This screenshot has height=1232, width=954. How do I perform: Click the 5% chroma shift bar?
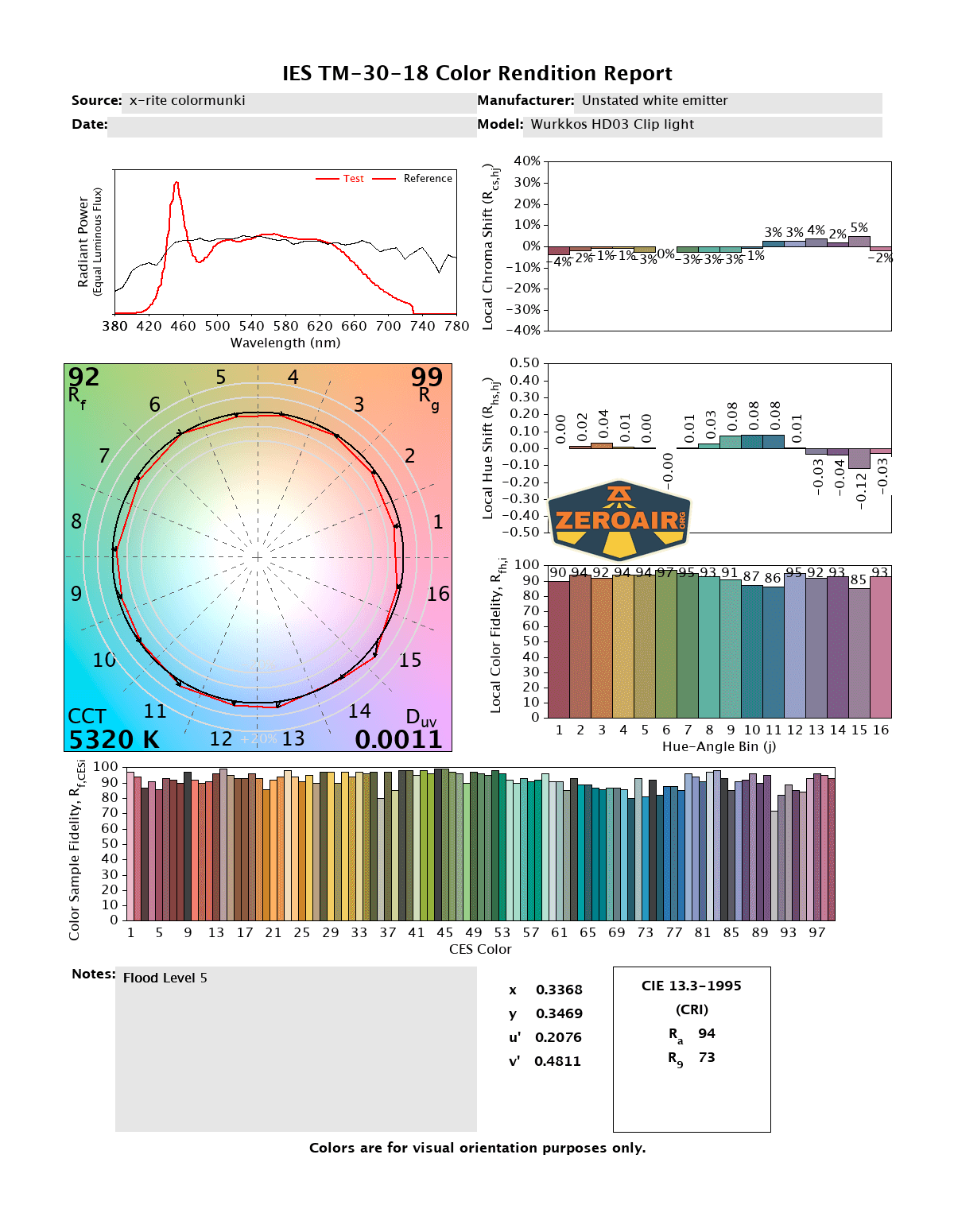pos(859,241)
